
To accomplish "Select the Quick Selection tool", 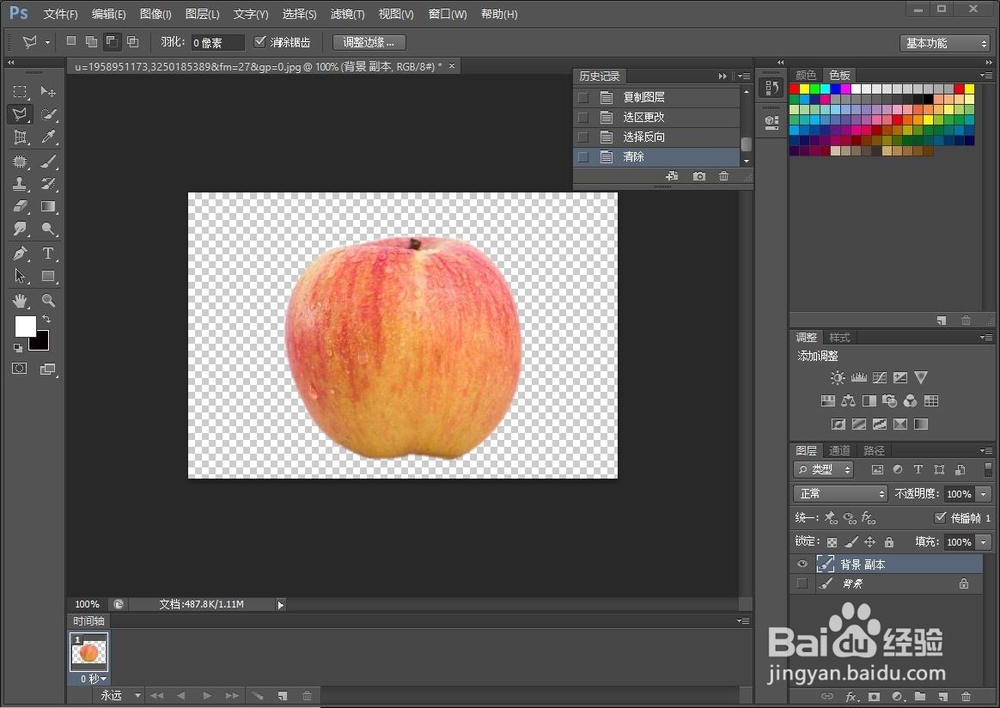I will (48, 114).
